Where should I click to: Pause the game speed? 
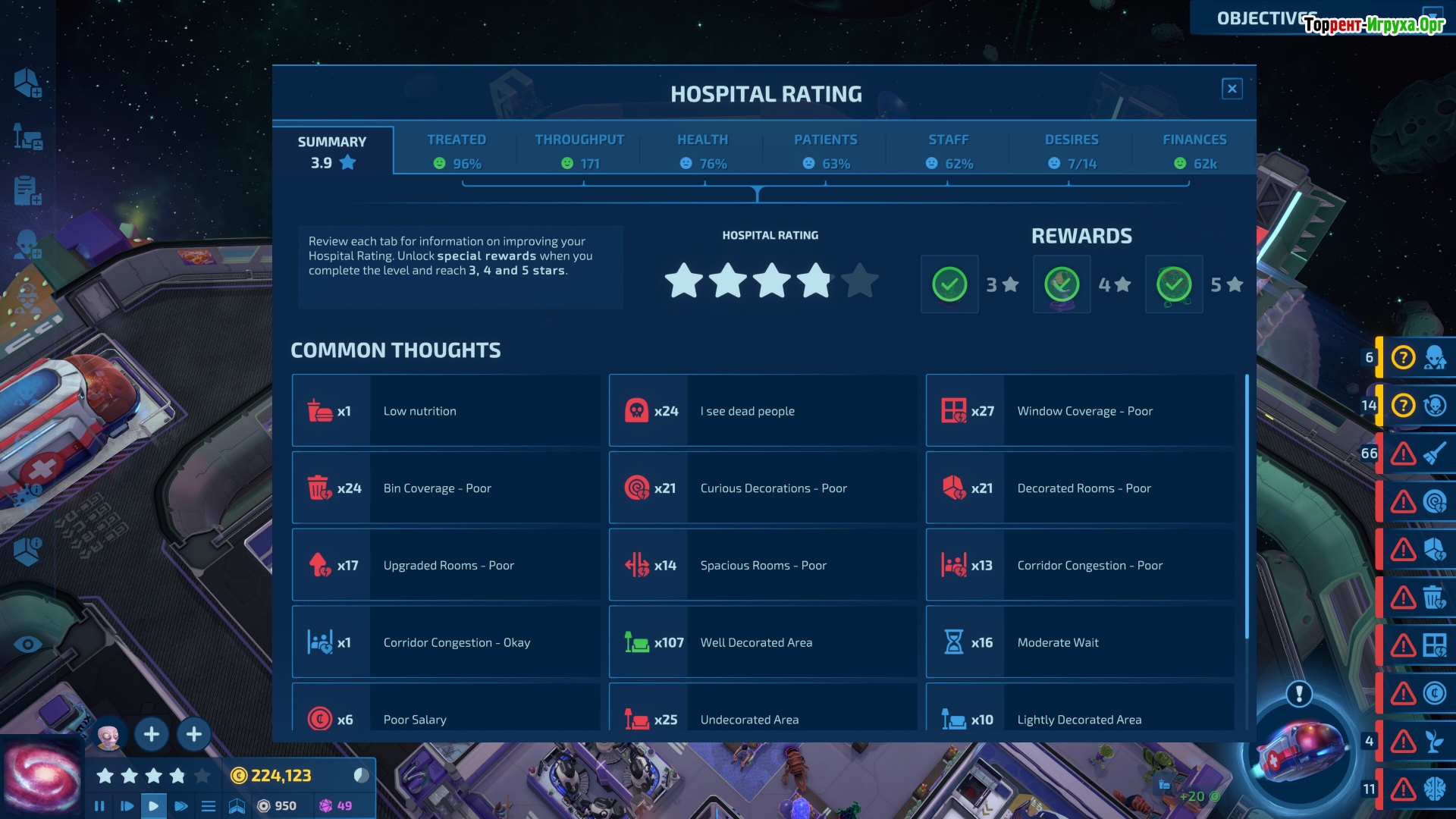pos(99,806)
